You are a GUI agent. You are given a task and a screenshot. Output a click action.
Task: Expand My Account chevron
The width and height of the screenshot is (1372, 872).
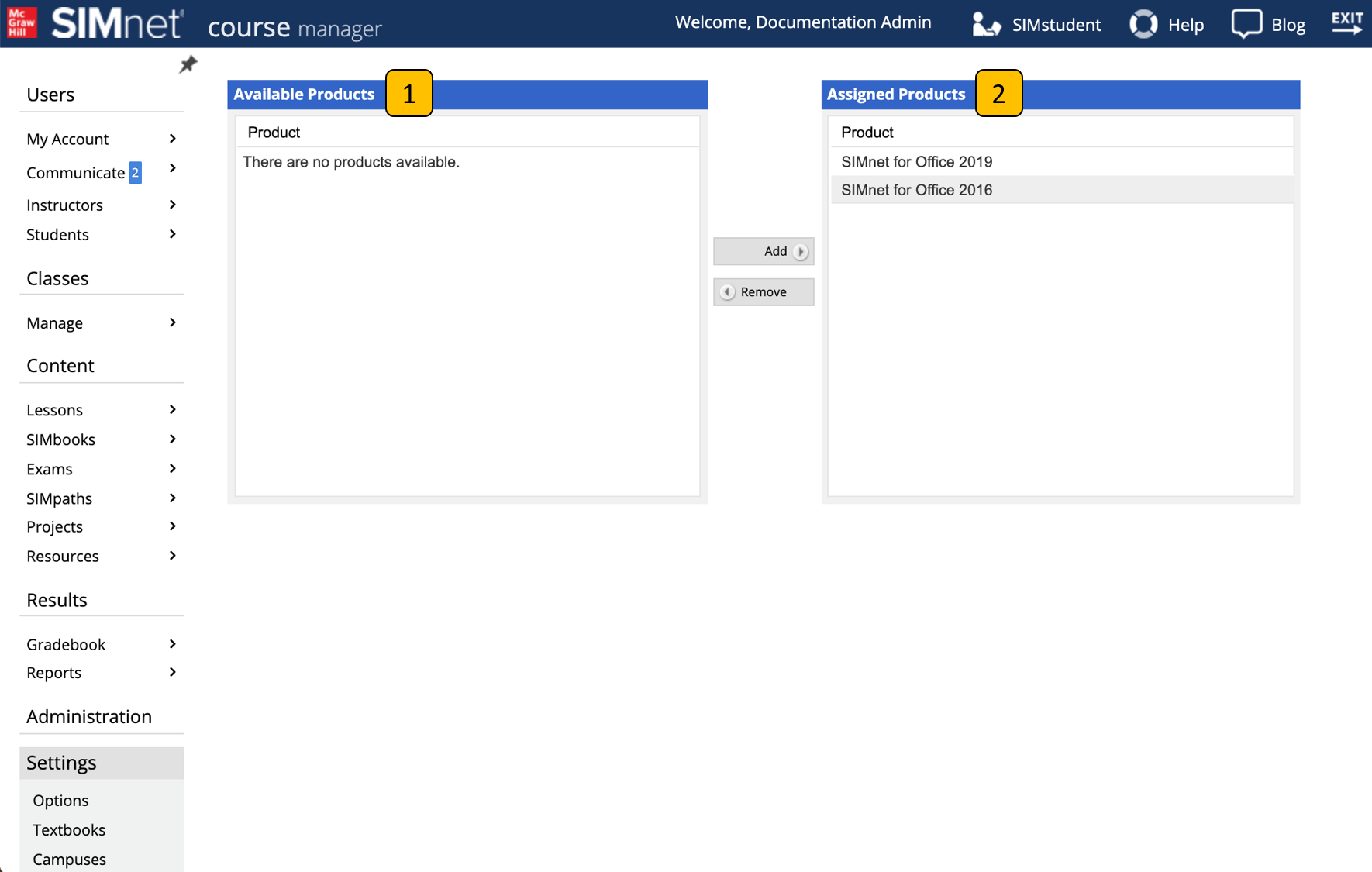[x=172, y=139]
